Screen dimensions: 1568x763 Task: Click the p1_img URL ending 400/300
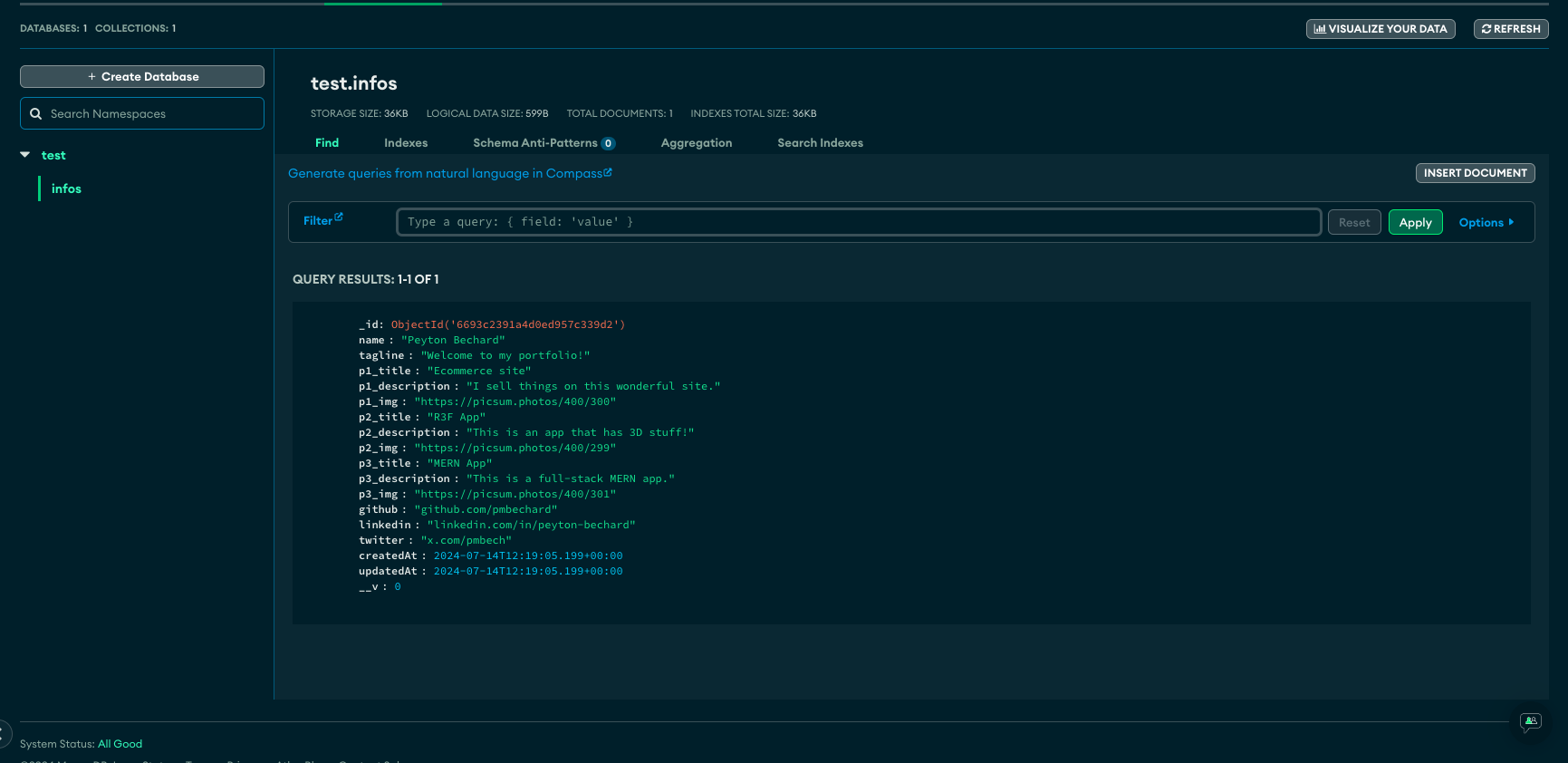point(515,401)
